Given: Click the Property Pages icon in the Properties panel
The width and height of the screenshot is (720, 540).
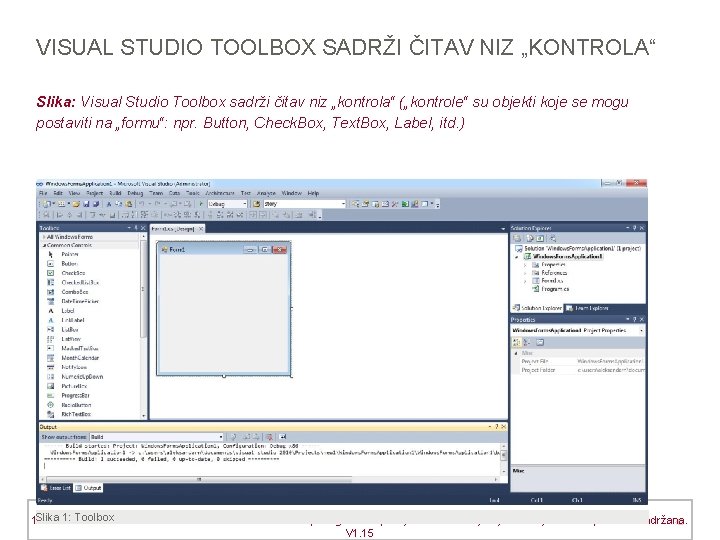Looking at the screenshot, I should pyautogui.click(x=540, y=342).
